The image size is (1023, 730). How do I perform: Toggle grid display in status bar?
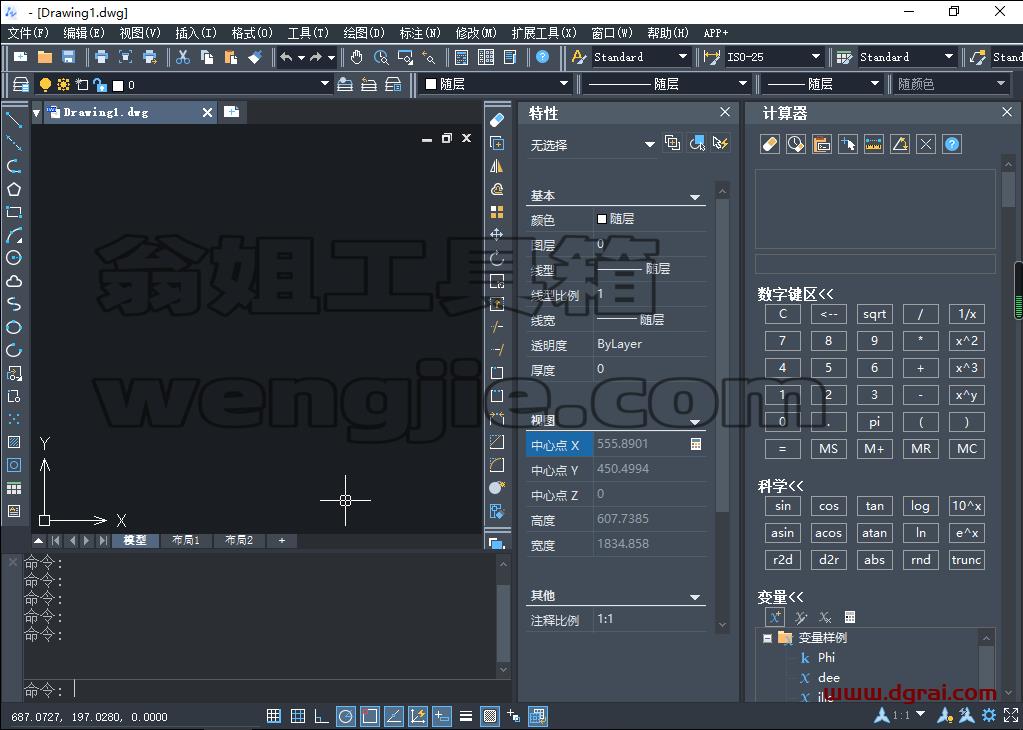tap(298, 716)
